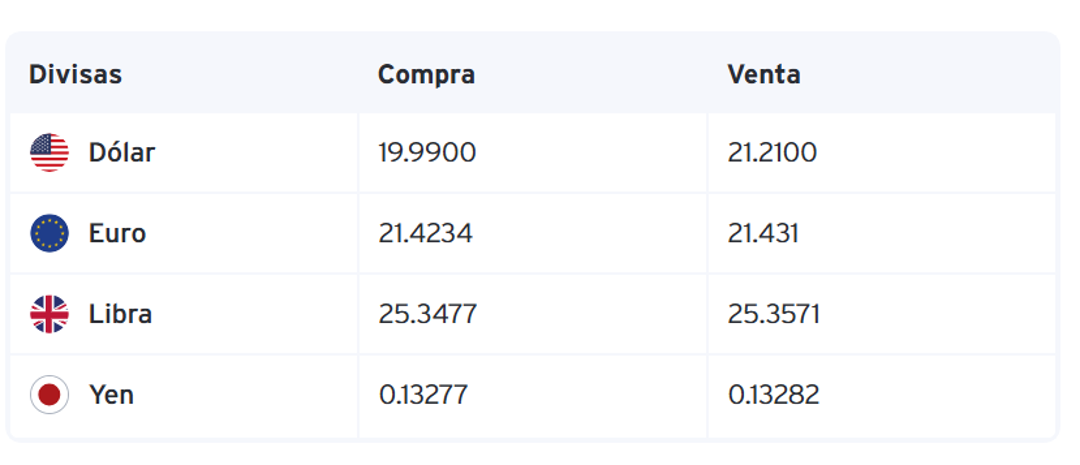This screenshot has width=1080, height=465.
Task: Click Libra compra value 25.3477
Action: (427, 314)
